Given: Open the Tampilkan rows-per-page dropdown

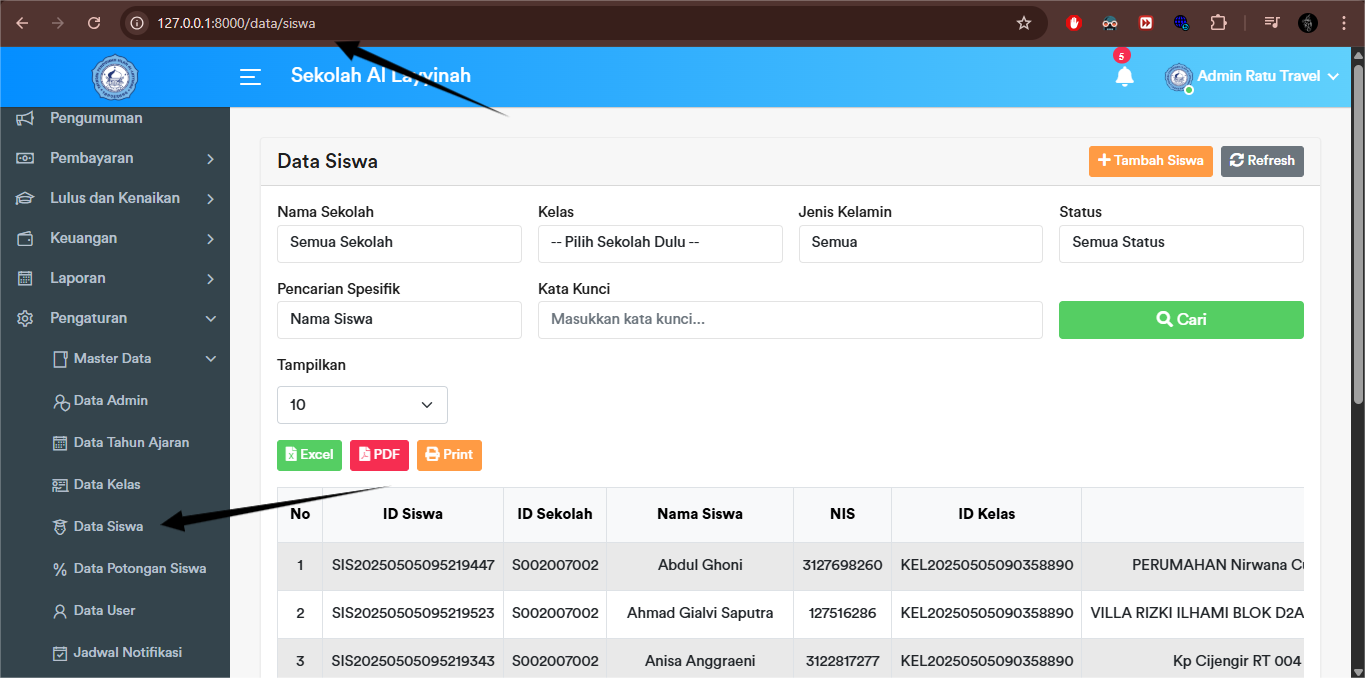Looking at the screenshot, I should tap(362, 404).
